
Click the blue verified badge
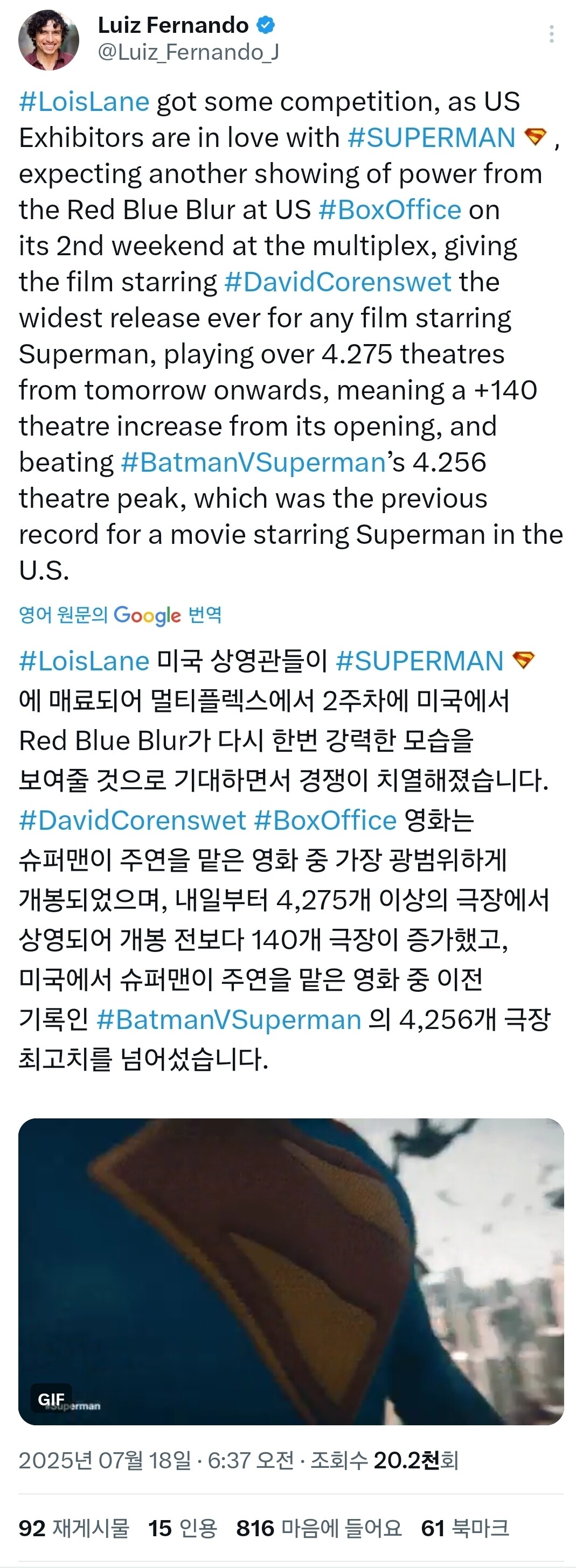266,25
